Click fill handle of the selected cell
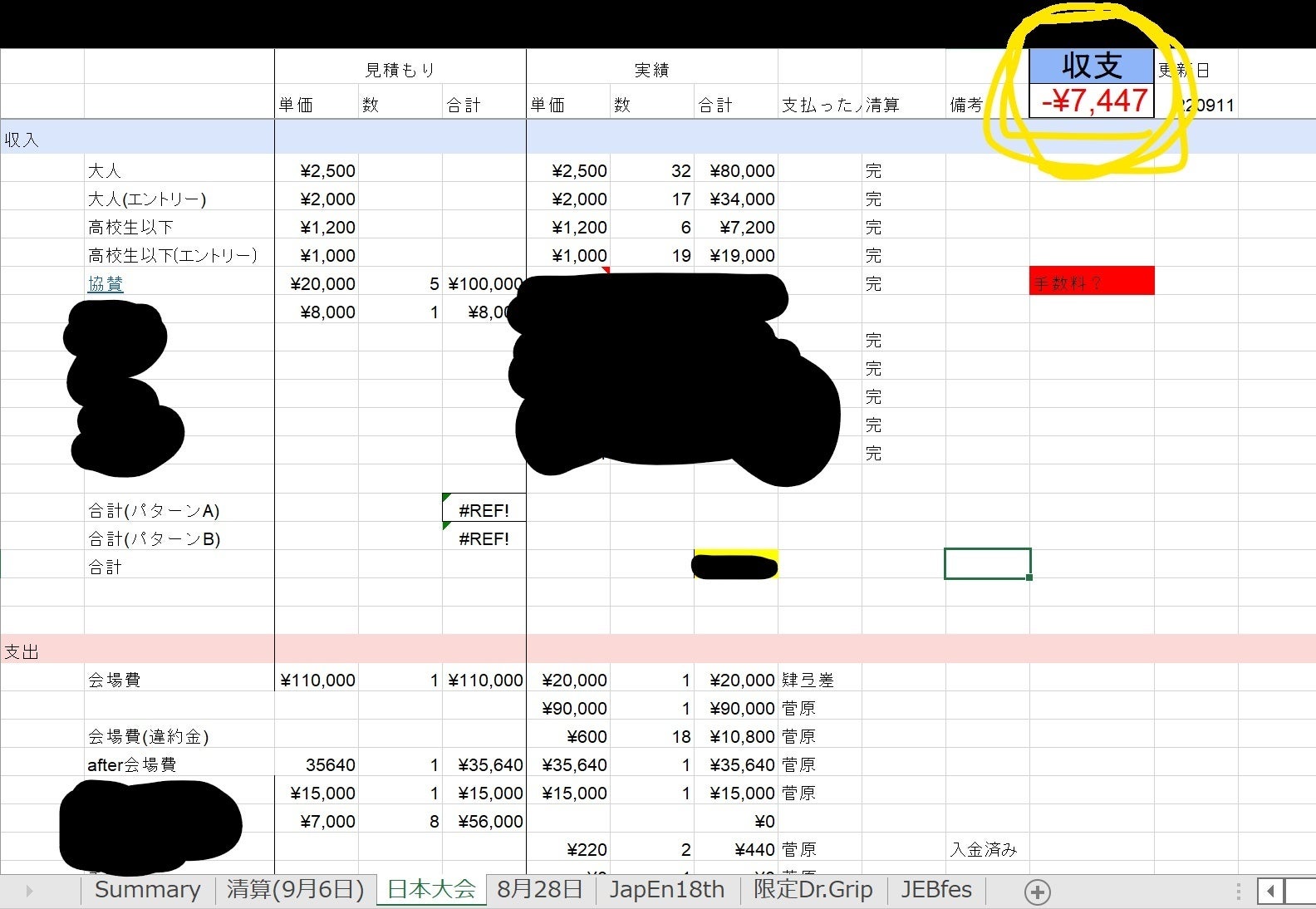 pos(1029,577)
